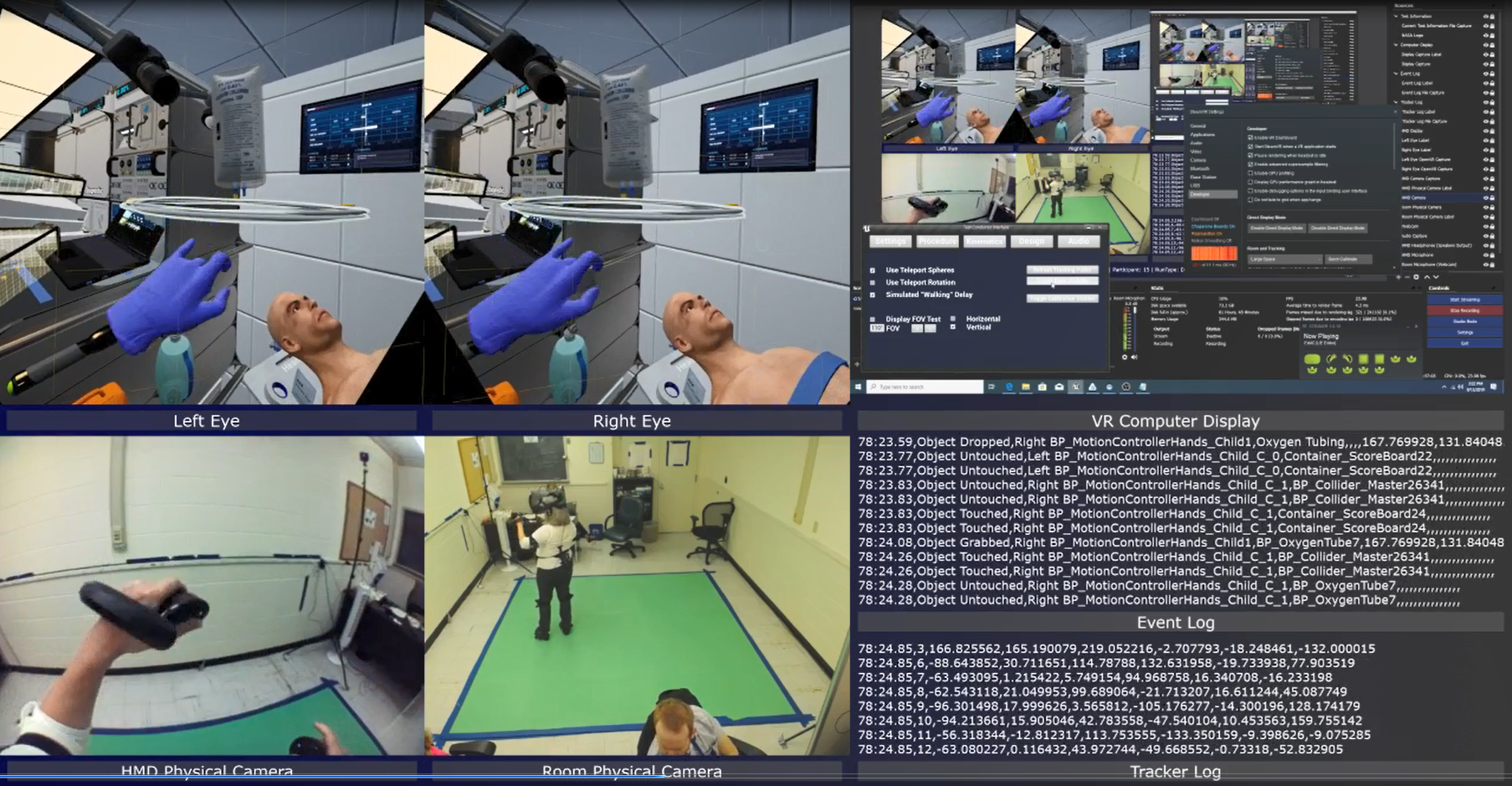Image resolution: width=1512 pixels, height=786 pixels.
Task: Click the Start Streaming button
Action: (x=1463, y=299)
